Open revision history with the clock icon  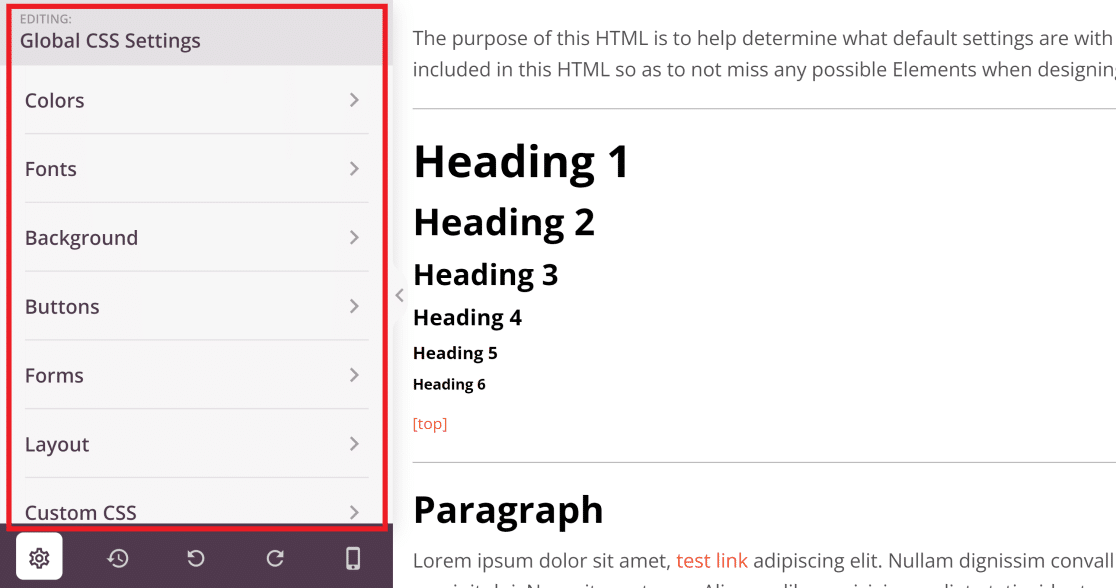117,558
